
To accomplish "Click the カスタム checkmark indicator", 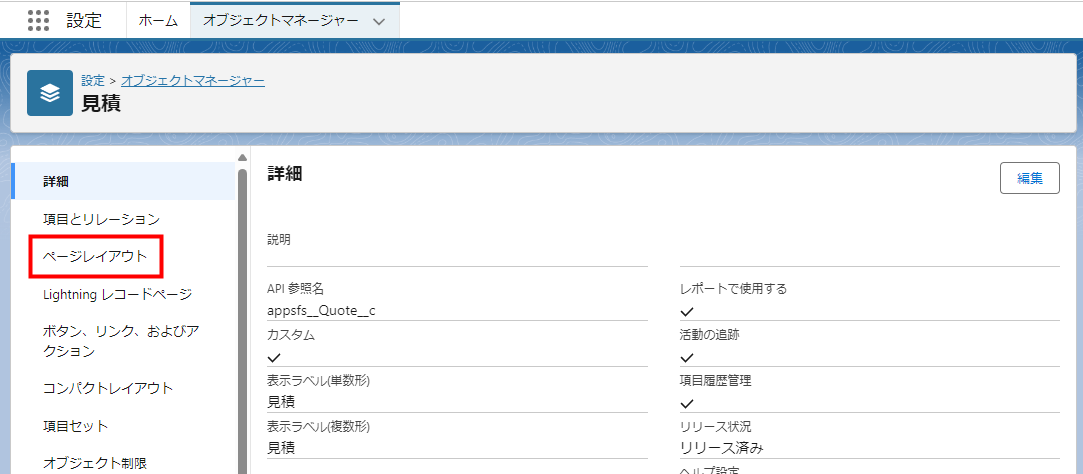I will tap(274, 357).
